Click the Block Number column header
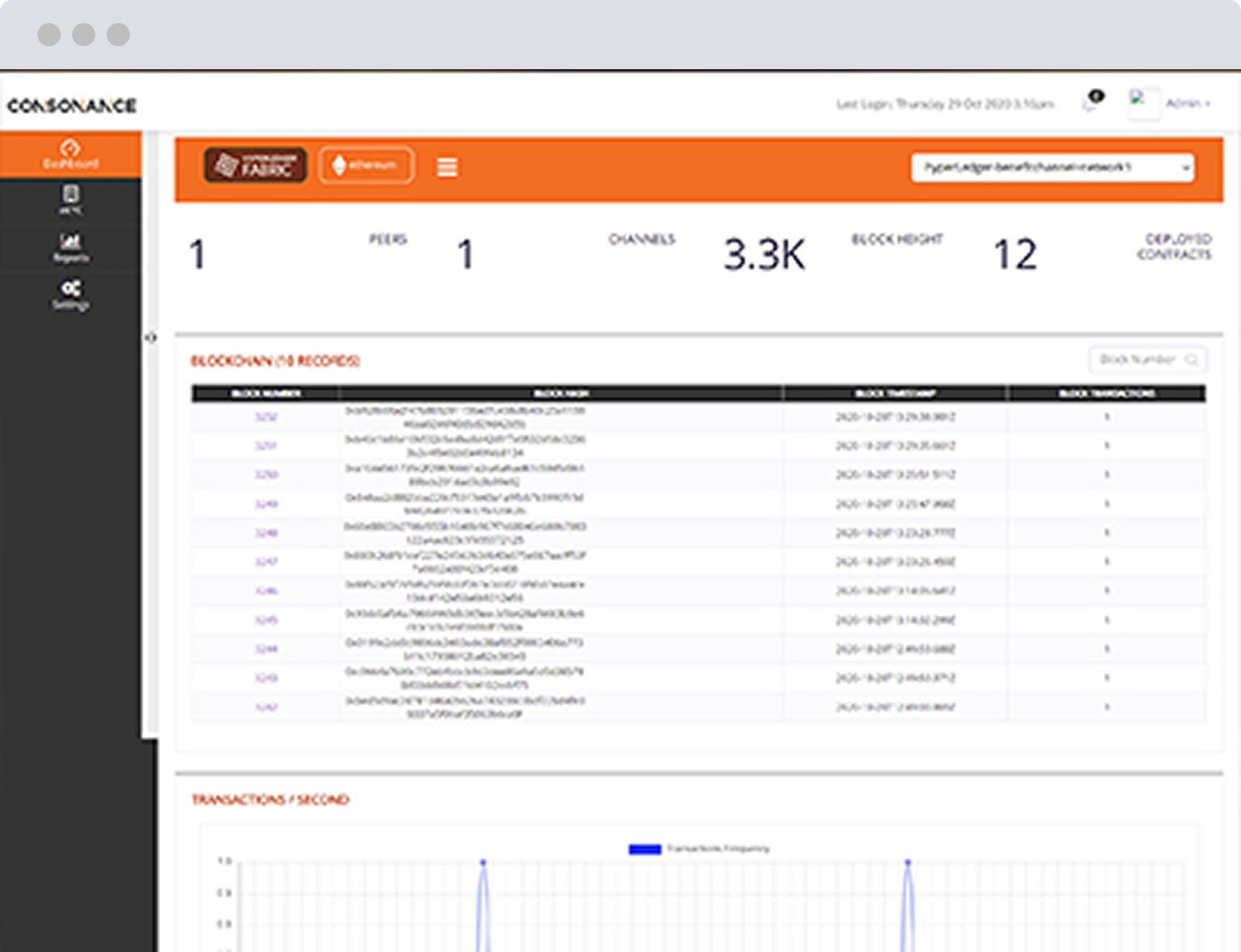Screen dimensions: 1241x952 click(266, 393)
